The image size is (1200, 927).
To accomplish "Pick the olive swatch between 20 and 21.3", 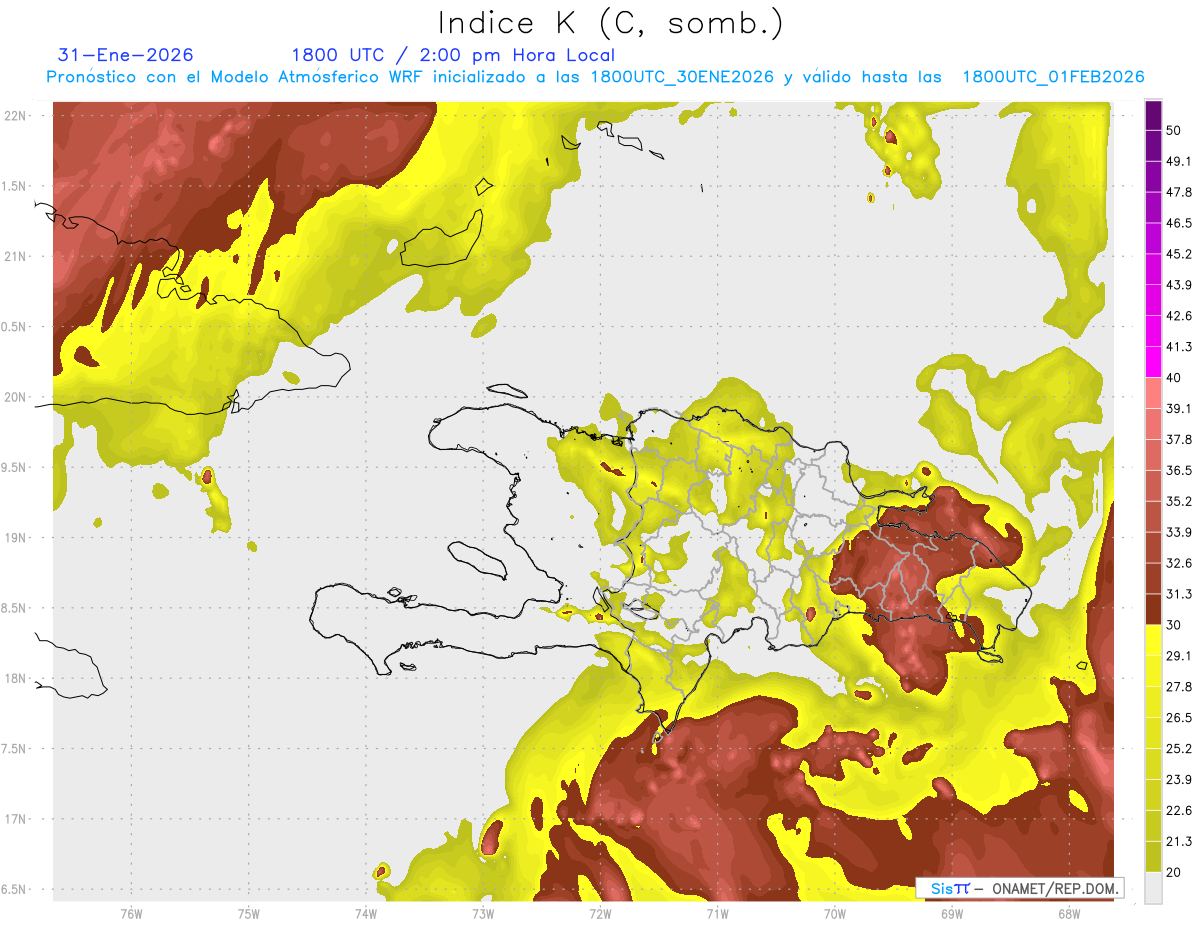I will click(x=1153, y=857).
